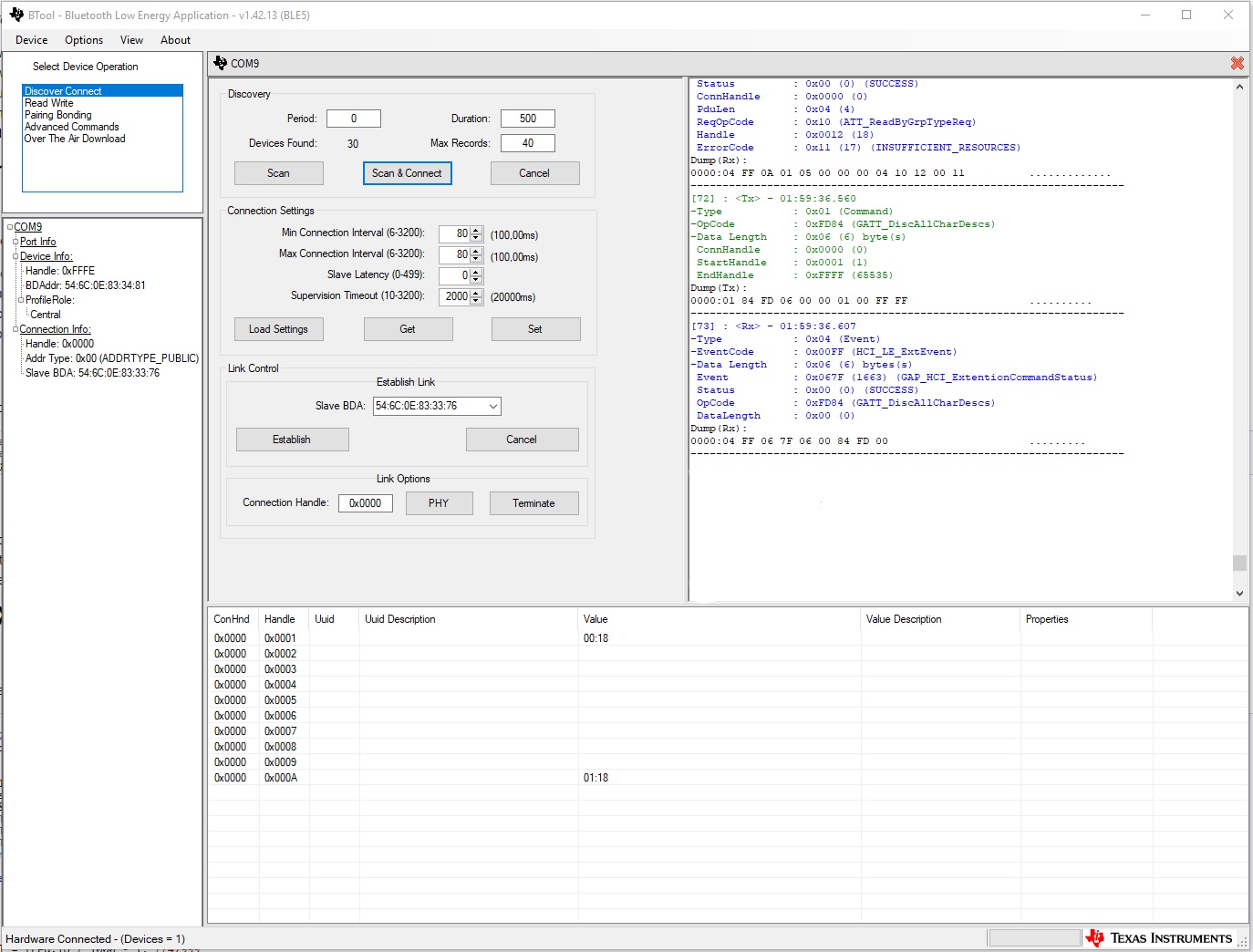The width and height of the screenshot is (1253, 952).
Task: Click the Properties column header
Action: click(1086, 619)
